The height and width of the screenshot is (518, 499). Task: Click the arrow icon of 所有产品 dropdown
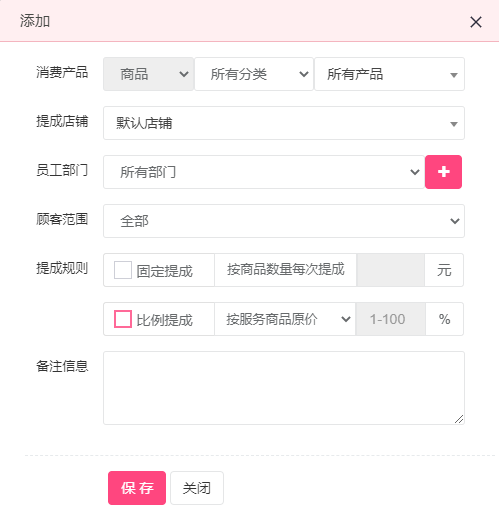click(x=453, y=75)
